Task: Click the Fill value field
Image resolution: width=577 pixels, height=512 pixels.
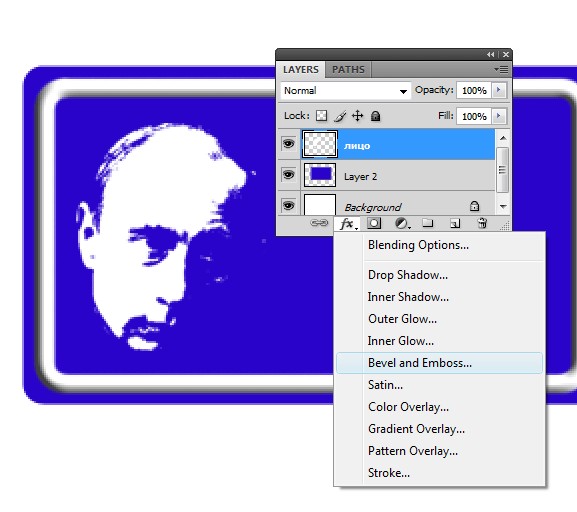Action: pyautogui.click(x=474, y=116)
